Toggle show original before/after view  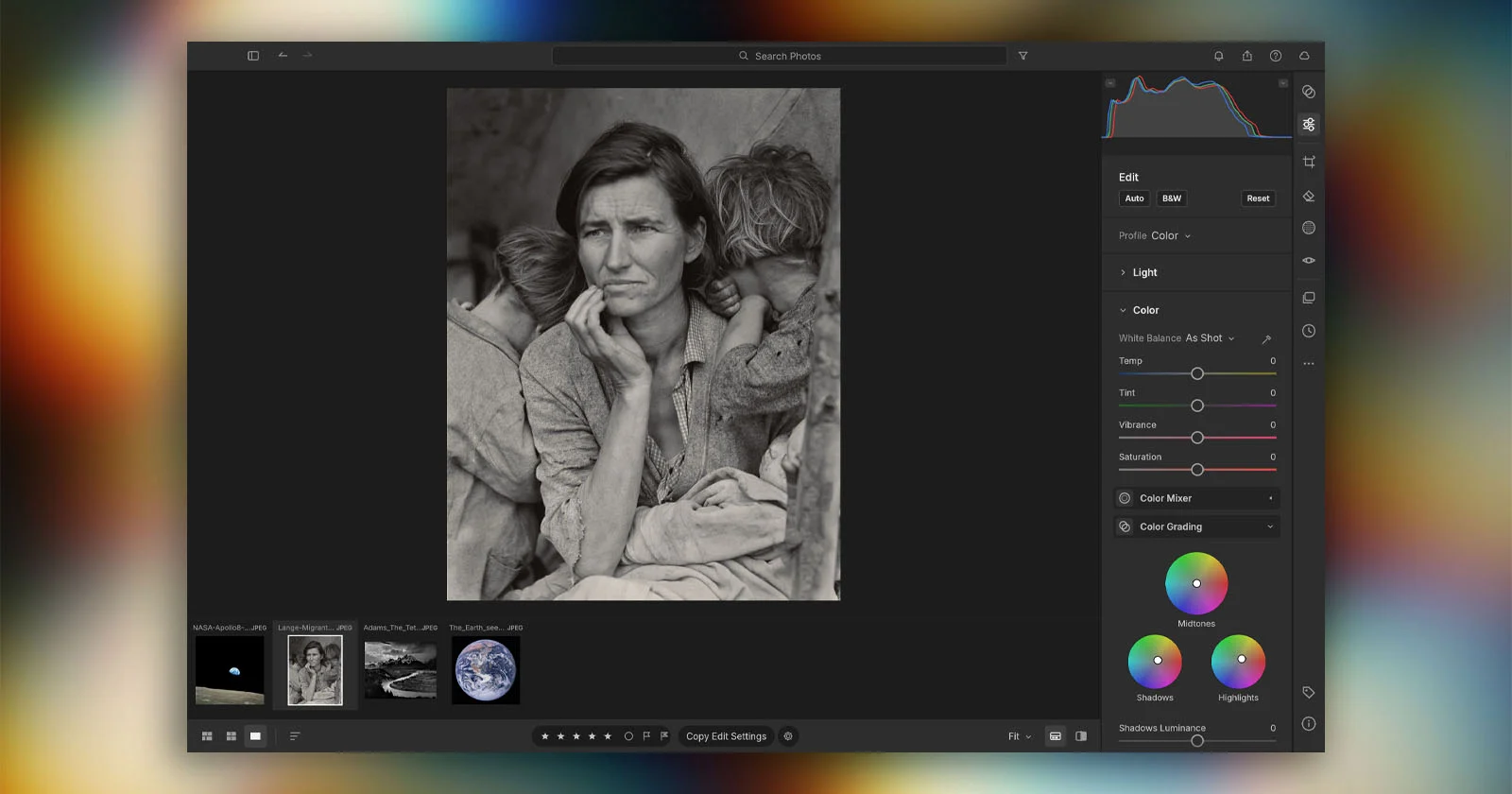point(1081,736)
